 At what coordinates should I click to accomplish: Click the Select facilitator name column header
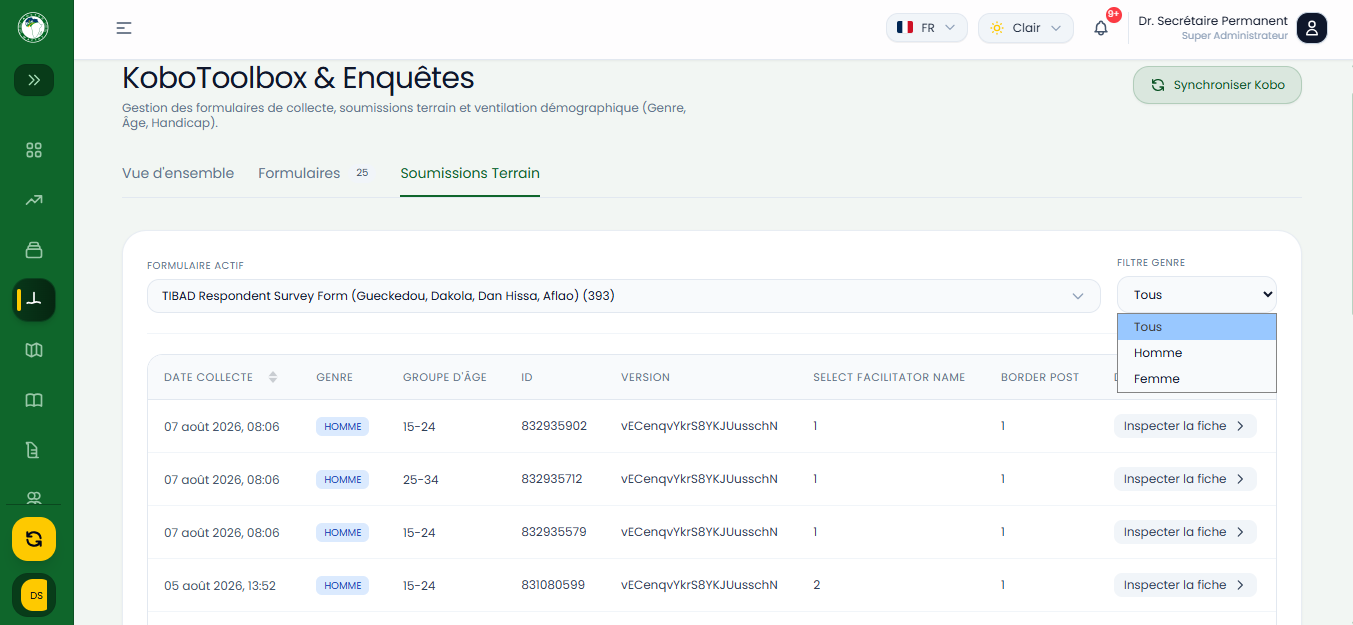(x=889, y=377)
